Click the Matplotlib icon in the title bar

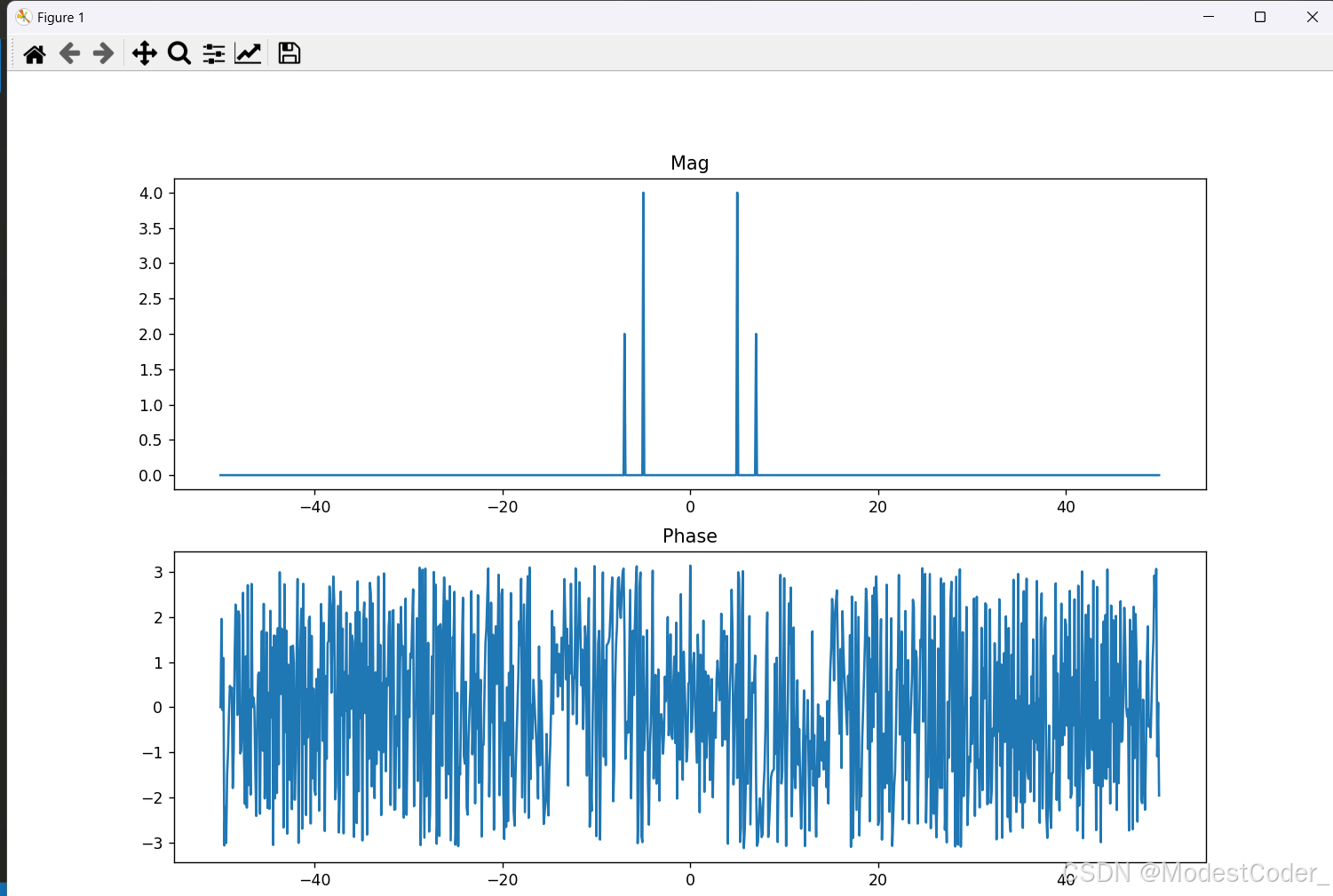pyautogui.click(x=24, y=17)
